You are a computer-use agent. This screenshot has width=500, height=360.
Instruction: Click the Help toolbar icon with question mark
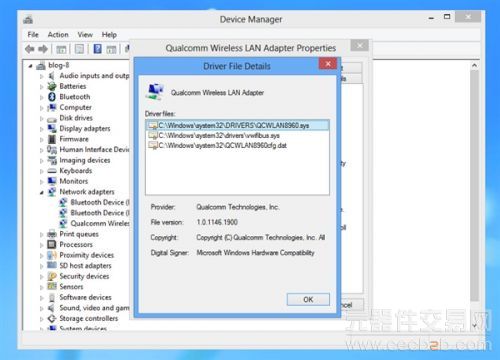(x=97, y=49)
